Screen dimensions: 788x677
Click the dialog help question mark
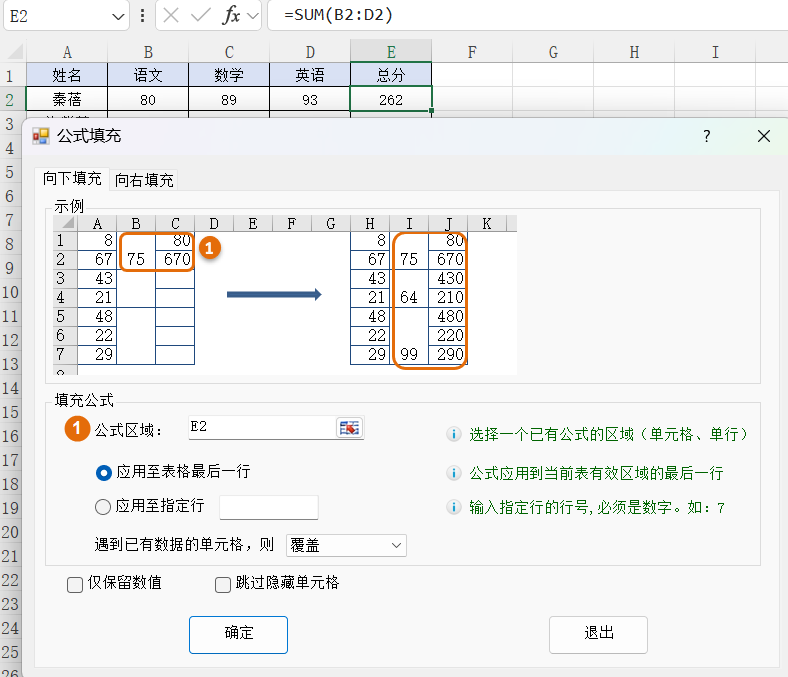(706, 136)
